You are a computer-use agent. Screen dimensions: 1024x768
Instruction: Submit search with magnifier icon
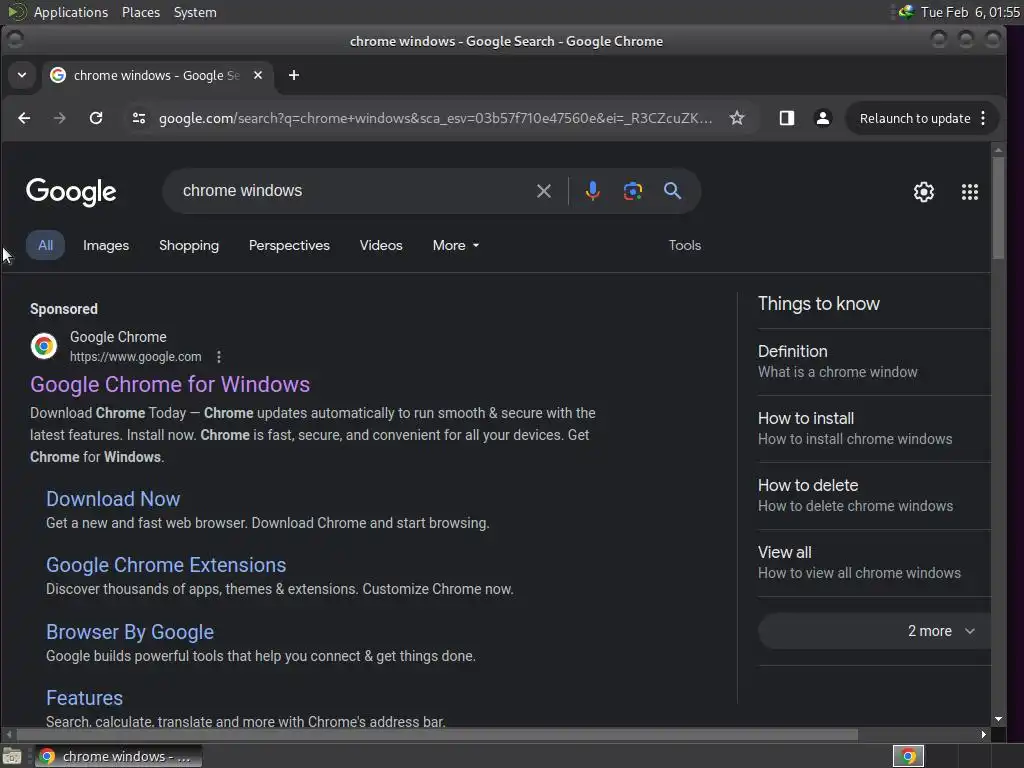point(673,191)
